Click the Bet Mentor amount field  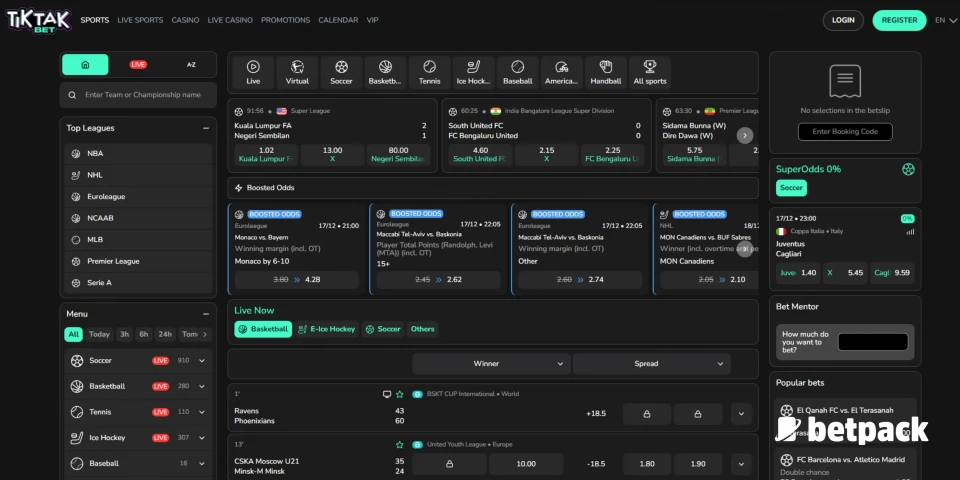pos(872,342)
